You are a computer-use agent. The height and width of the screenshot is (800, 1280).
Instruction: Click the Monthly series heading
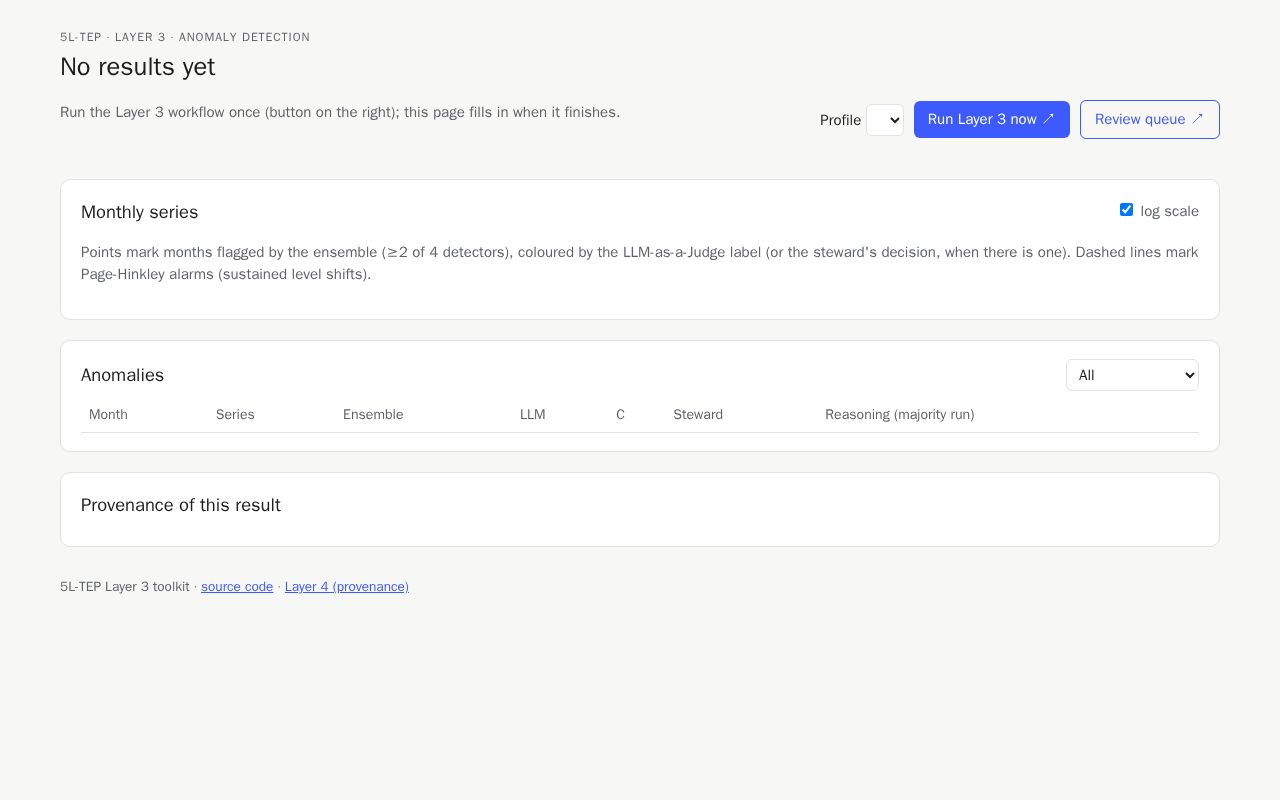pos(140,212)
